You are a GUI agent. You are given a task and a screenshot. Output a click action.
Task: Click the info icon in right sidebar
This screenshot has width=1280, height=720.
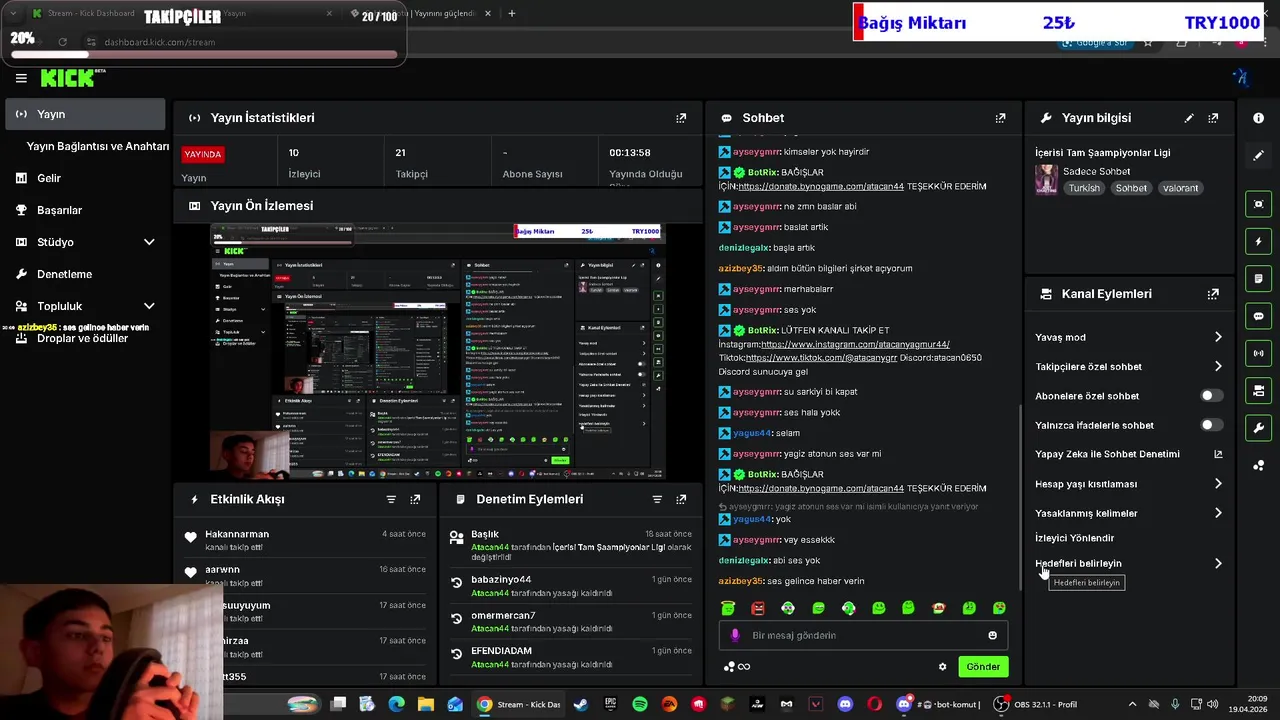[x=1258, y=118]
